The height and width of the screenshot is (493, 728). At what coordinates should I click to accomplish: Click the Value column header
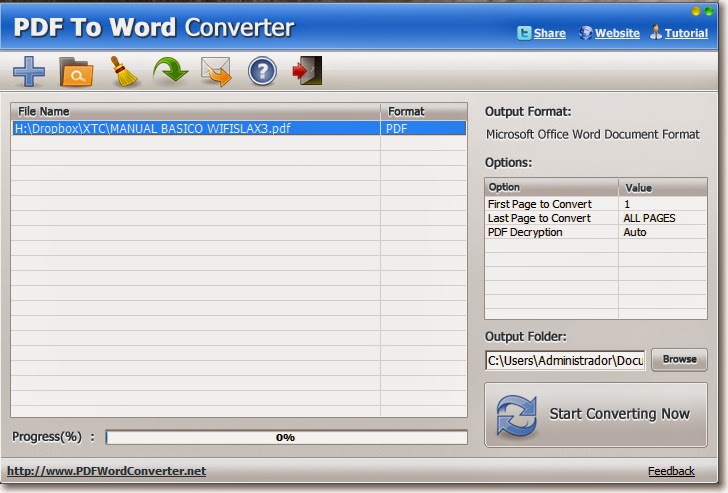tap(663, 187)
